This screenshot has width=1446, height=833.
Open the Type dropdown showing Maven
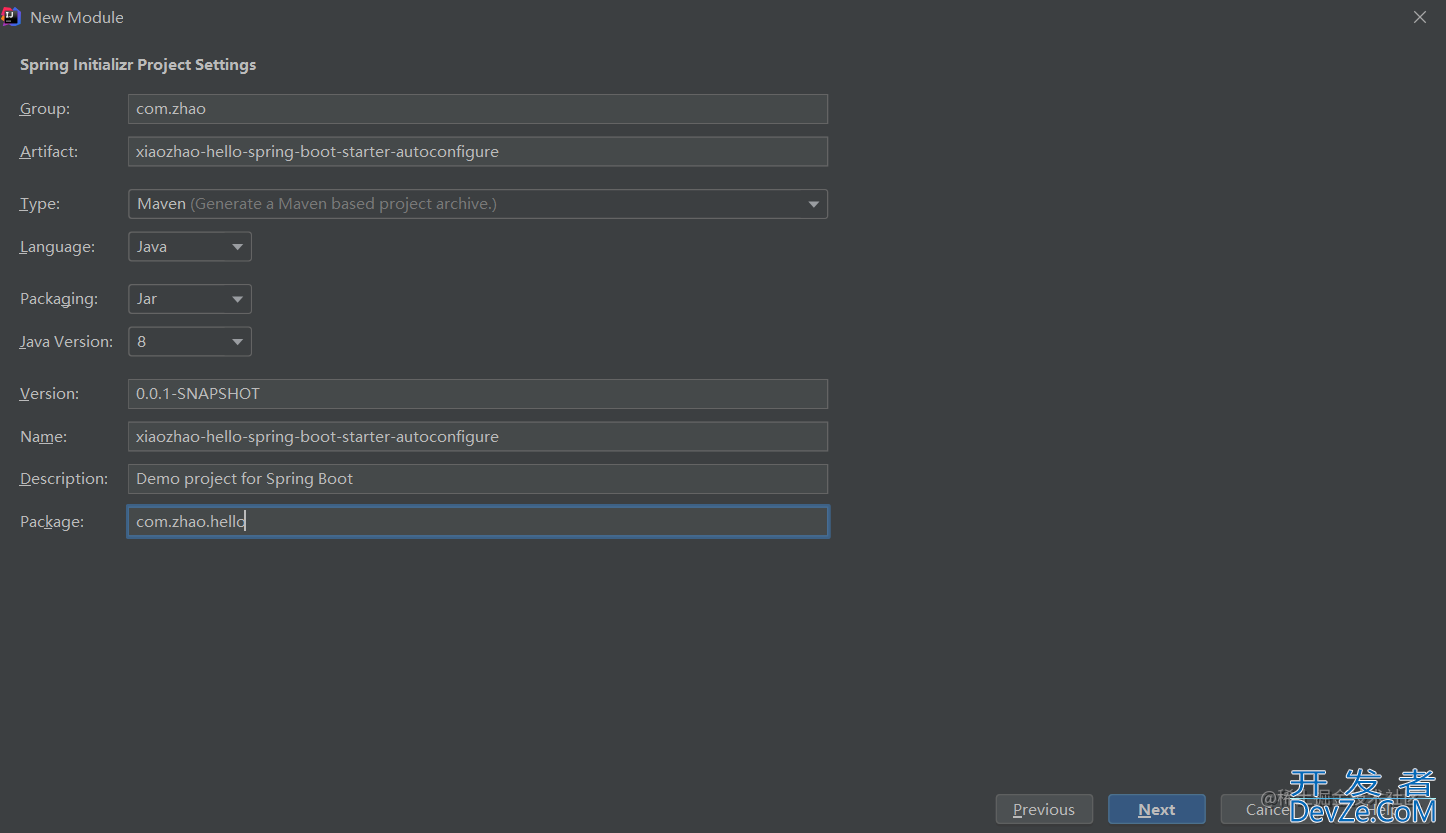click(x=478, y=204)
